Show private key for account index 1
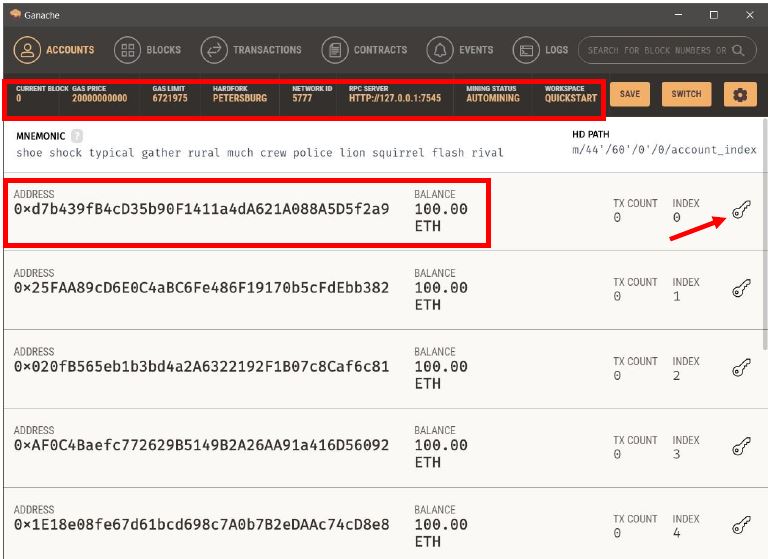Viewport: 768px width, 559px height. tap(740, 289)
